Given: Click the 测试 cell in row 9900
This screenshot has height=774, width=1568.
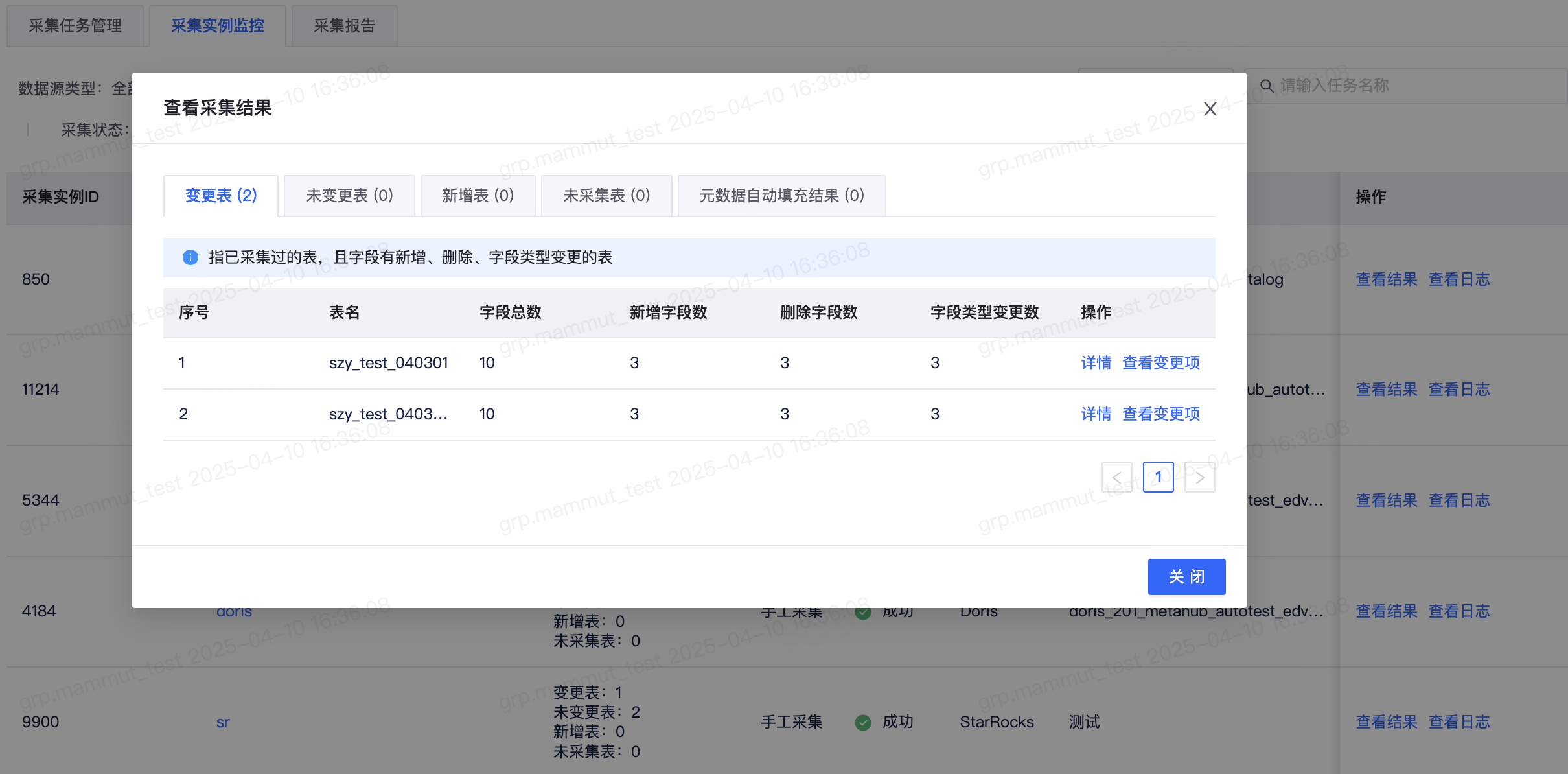Looking at the screenshot, I should [1084, 722].
